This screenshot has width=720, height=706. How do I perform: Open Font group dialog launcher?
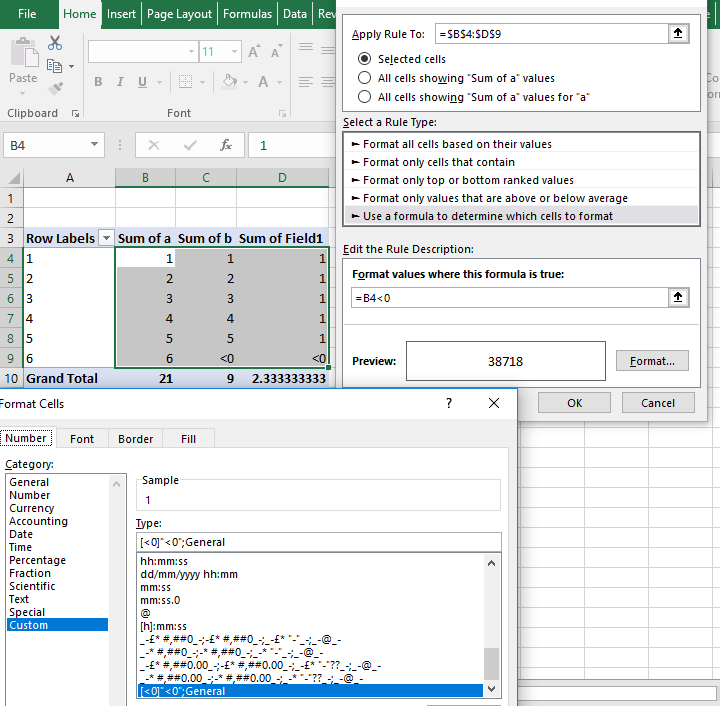tap(282, 113)
